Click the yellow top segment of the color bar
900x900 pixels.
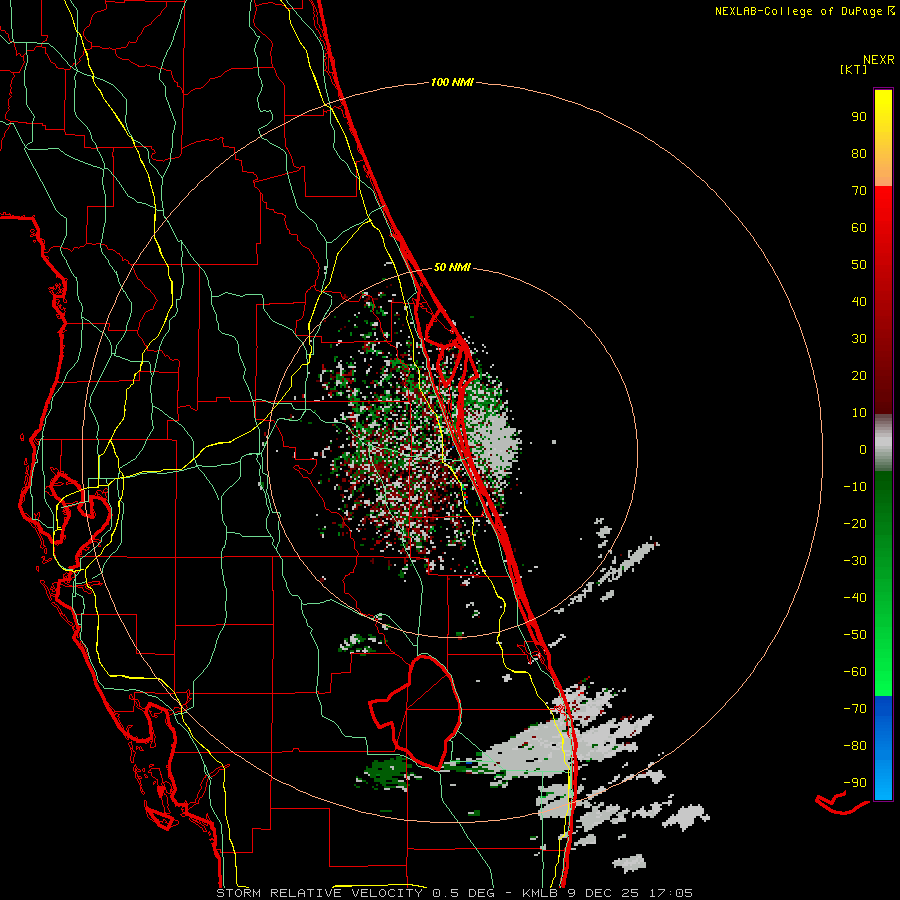point(883,138)
